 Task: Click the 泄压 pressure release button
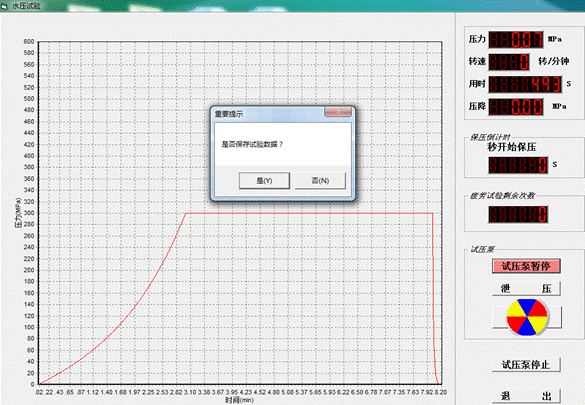[526, 289]
